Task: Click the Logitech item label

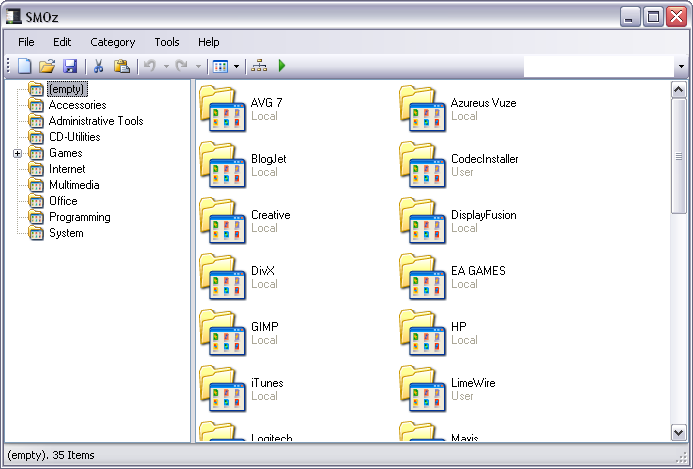Action: point(271,438)
